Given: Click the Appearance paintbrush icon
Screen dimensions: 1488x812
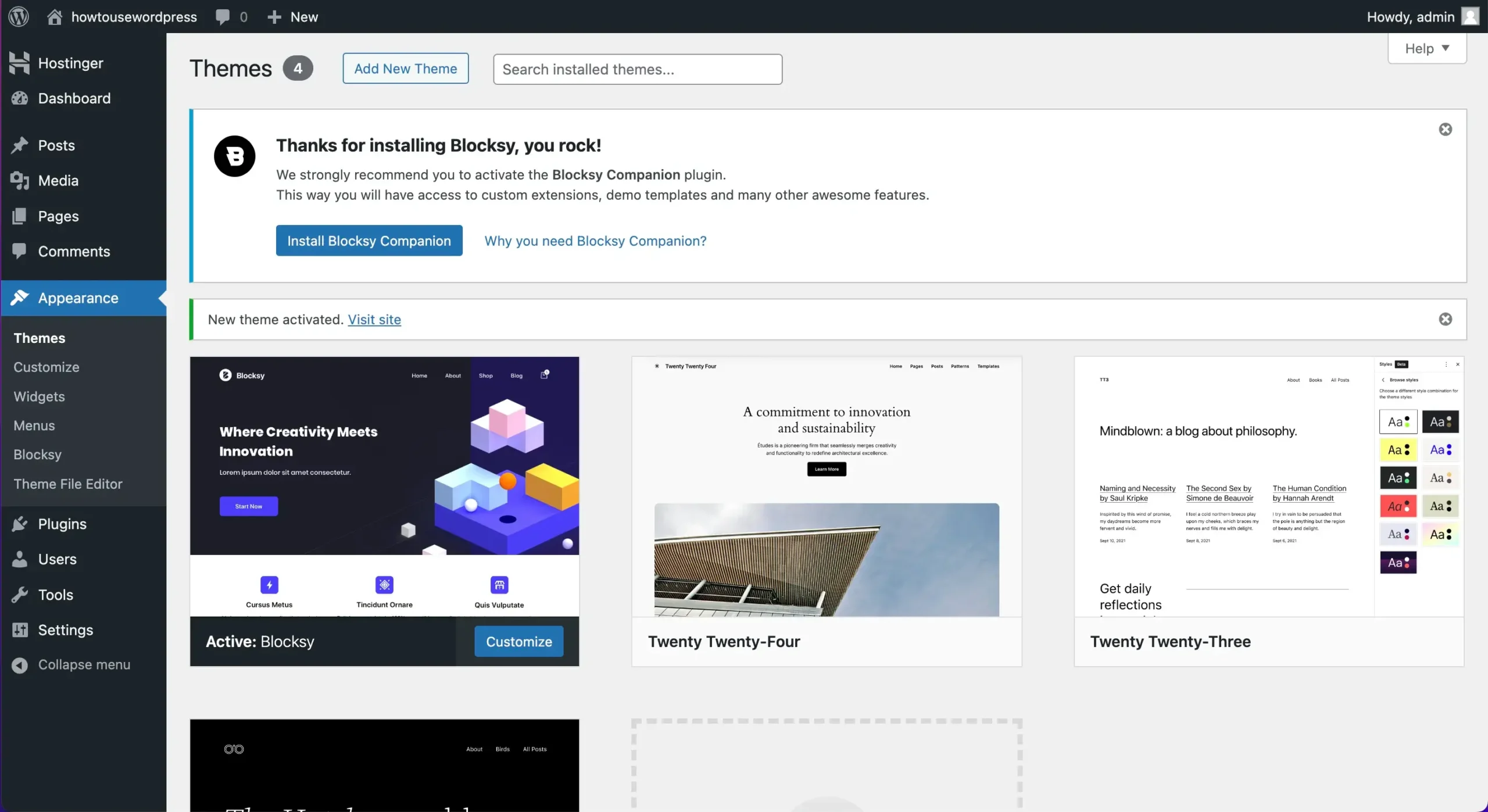Looking at the screenshot, I should (19, 298).
